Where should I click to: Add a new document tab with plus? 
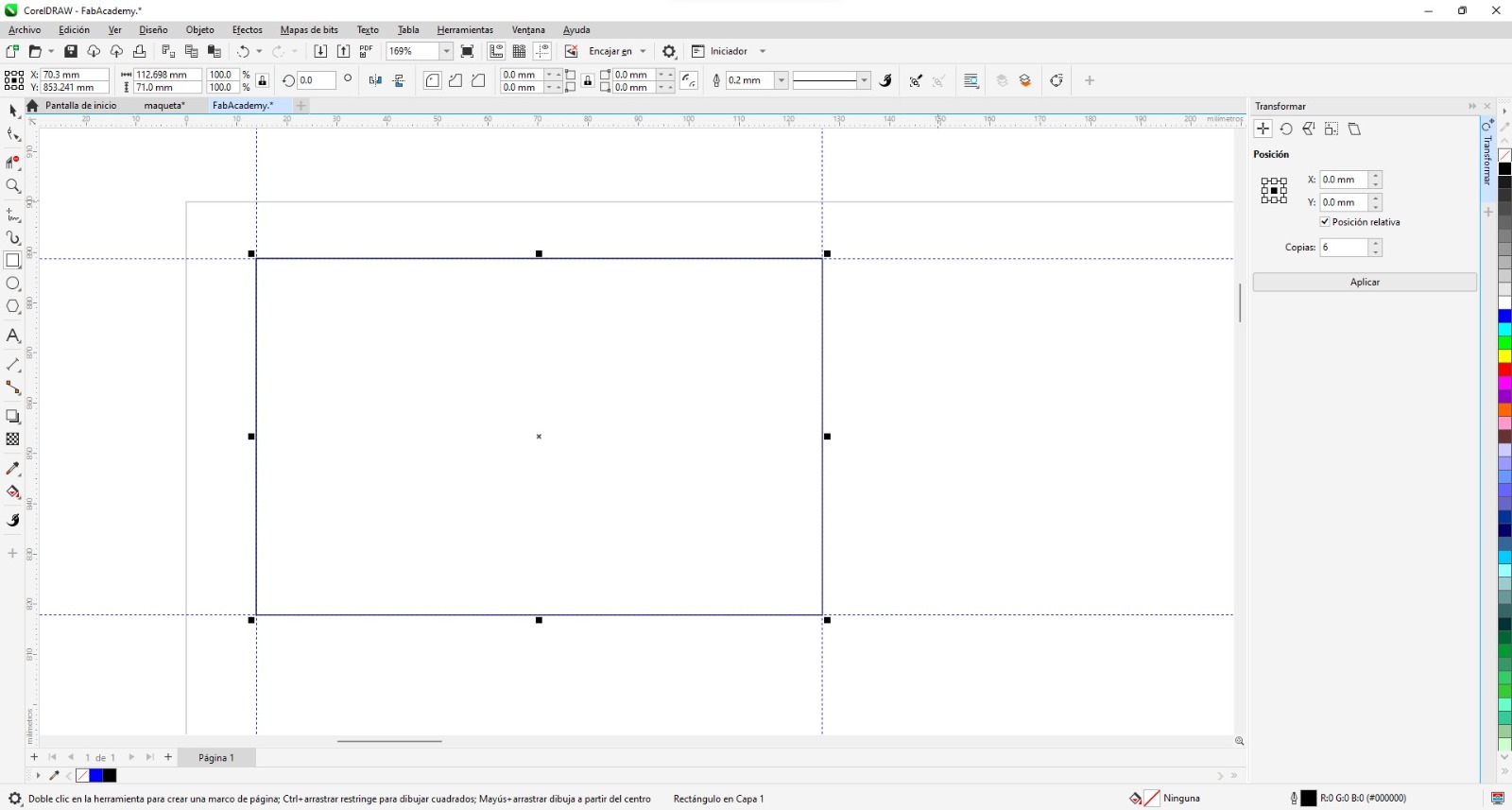301,106
